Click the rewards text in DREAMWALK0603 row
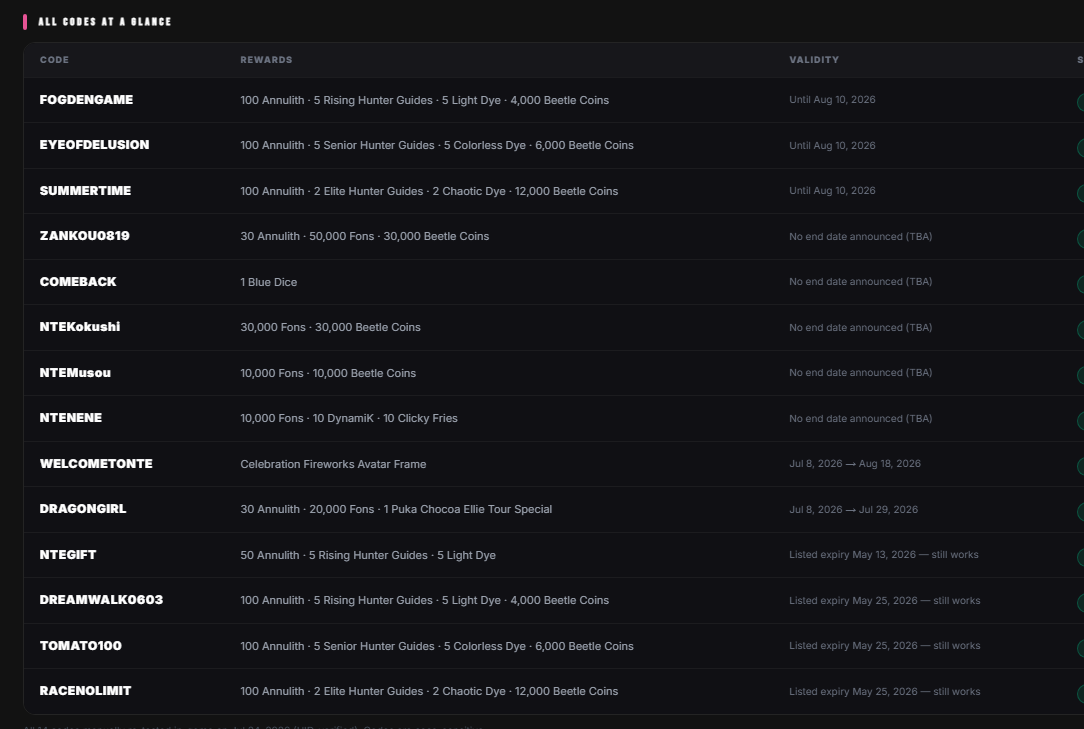The width and height of the screenshot is (1084, 729). [x=424, y=600]
